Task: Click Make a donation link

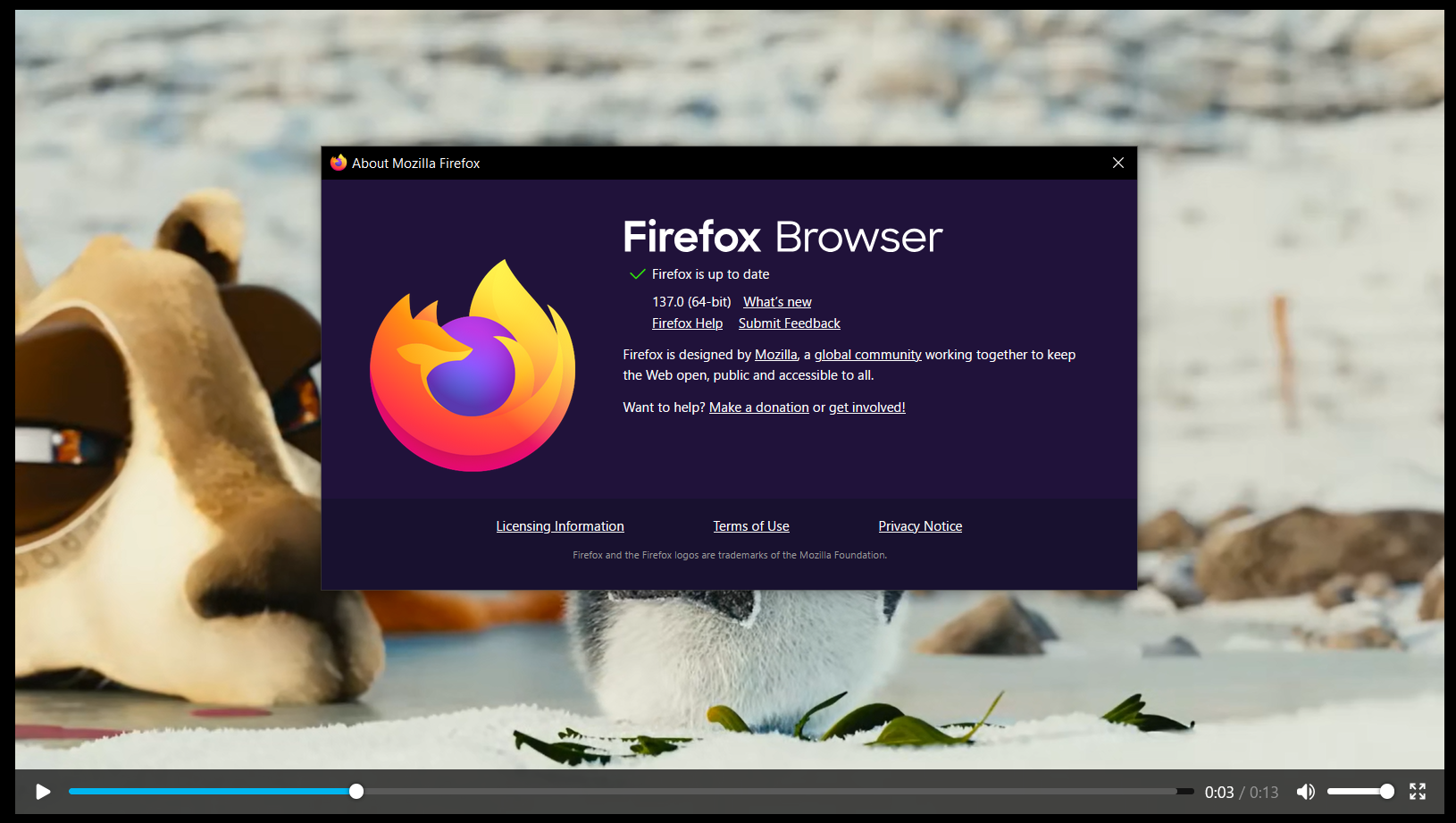Action: [759, 407]
